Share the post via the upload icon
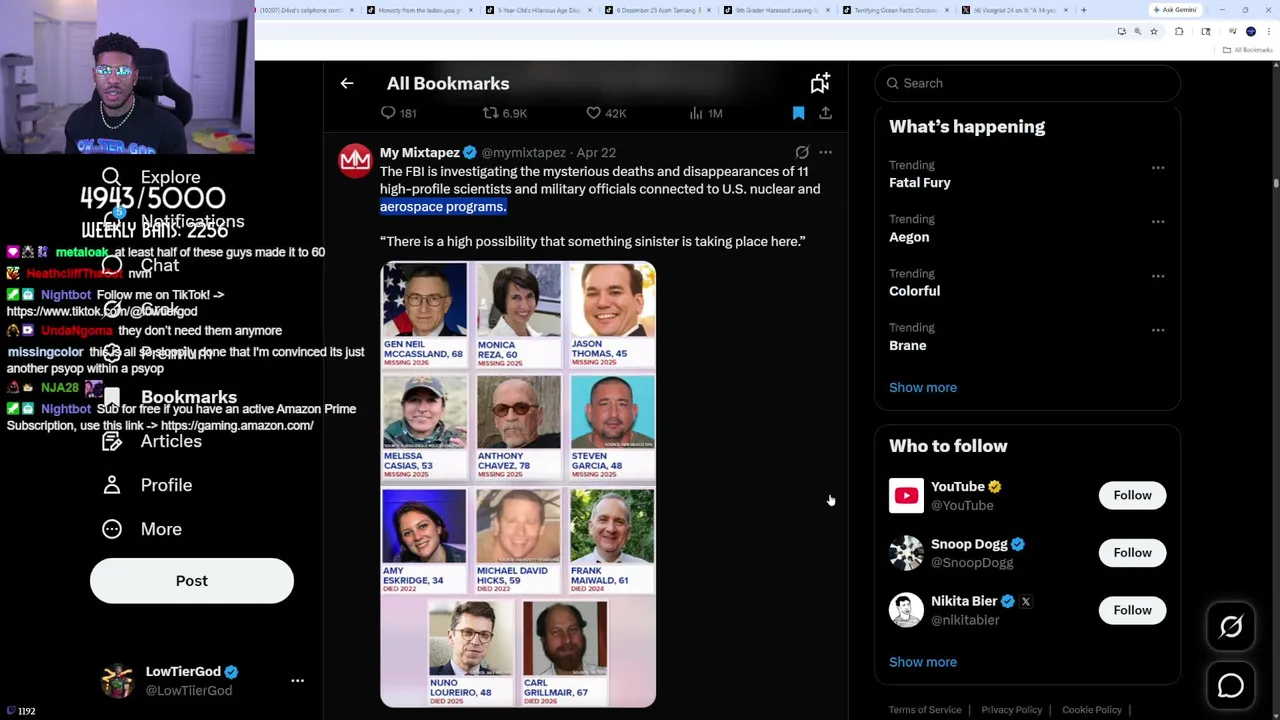1280x720 pixels. tap(825, 113)
